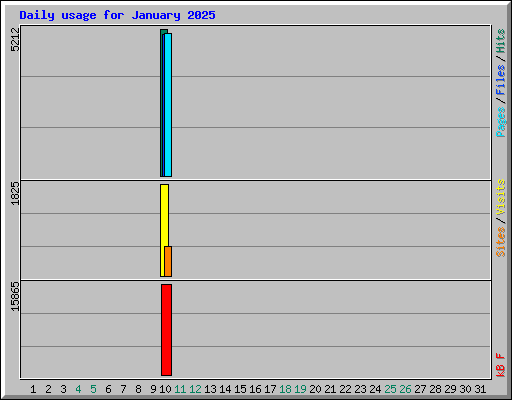
Task: Click day 12 weekend label
Action: [x=195, y=389]
